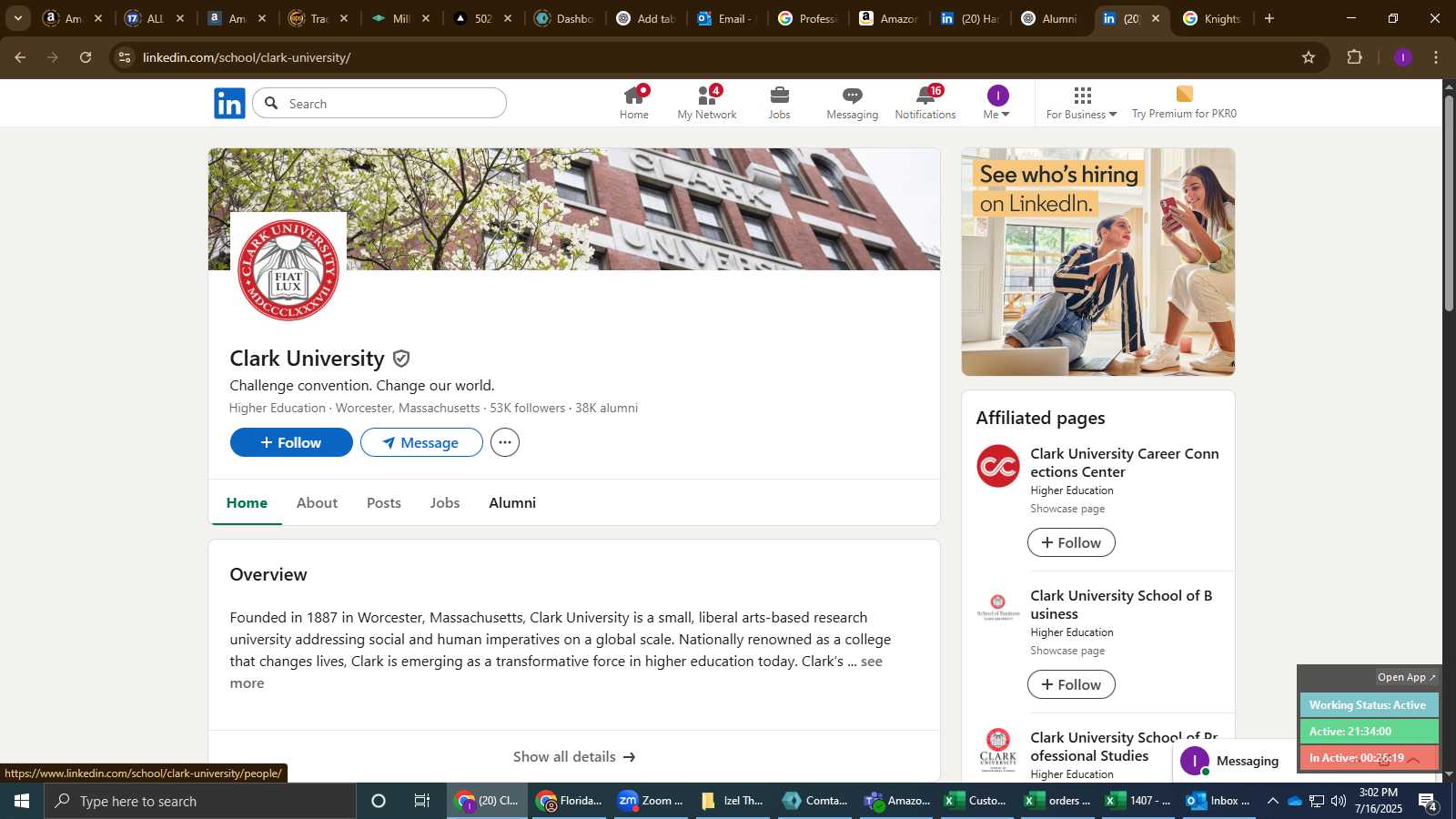1456x819 pixels.
Task: Open School of Professional Studies page
Action: tap(1124, 746)
